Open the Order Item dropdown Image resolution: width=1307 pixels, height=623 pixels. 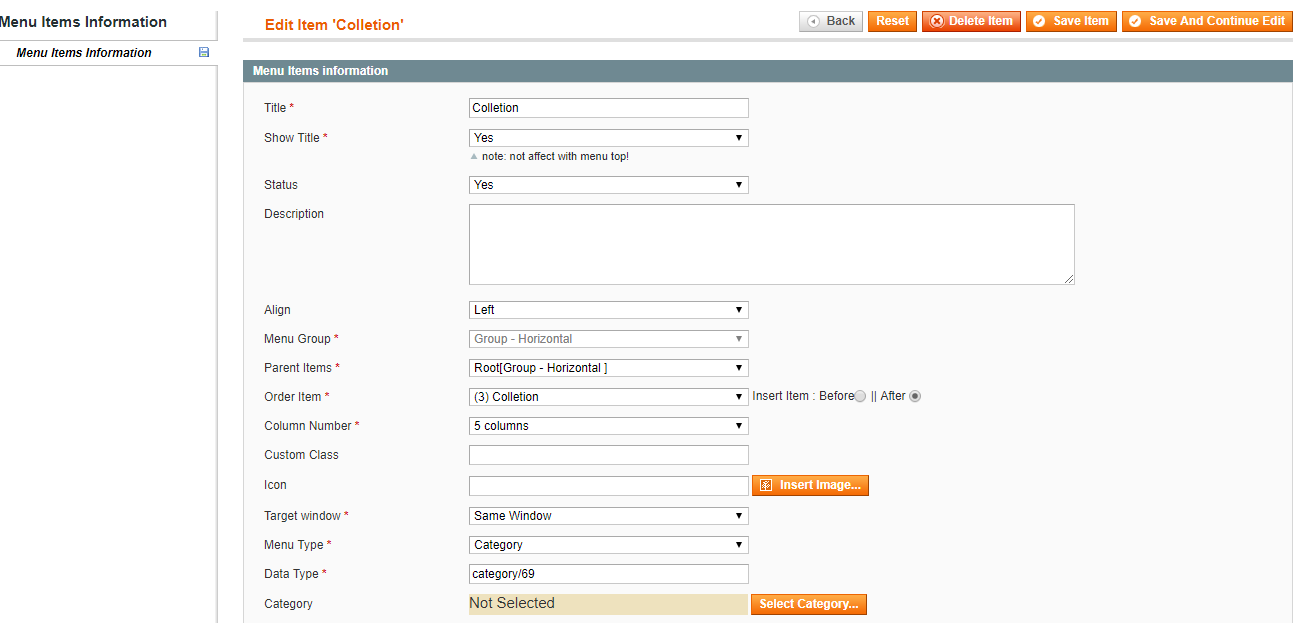click(x=609, y=397)
